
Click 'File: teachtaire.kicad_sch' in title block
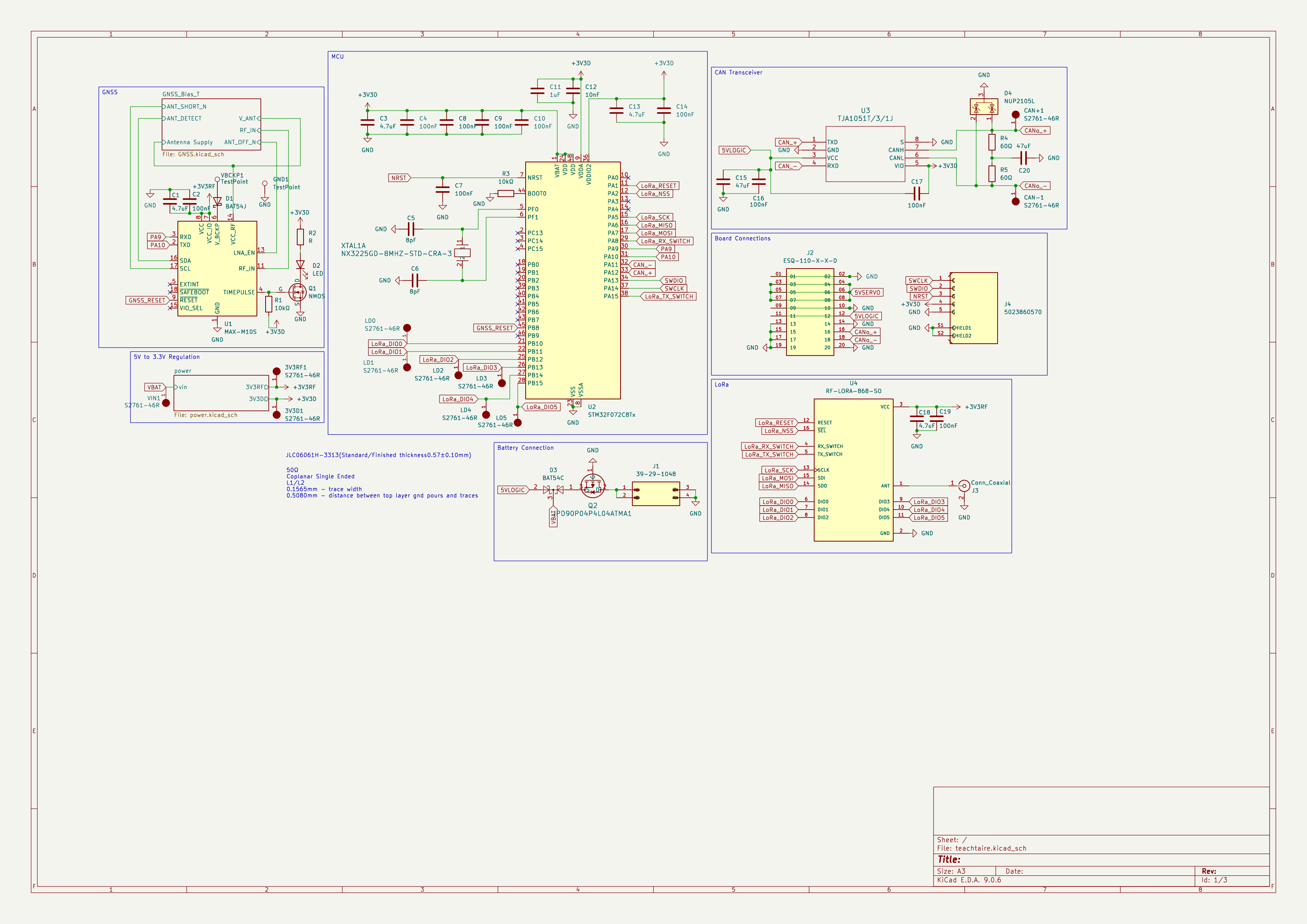[x=981, y=848]
